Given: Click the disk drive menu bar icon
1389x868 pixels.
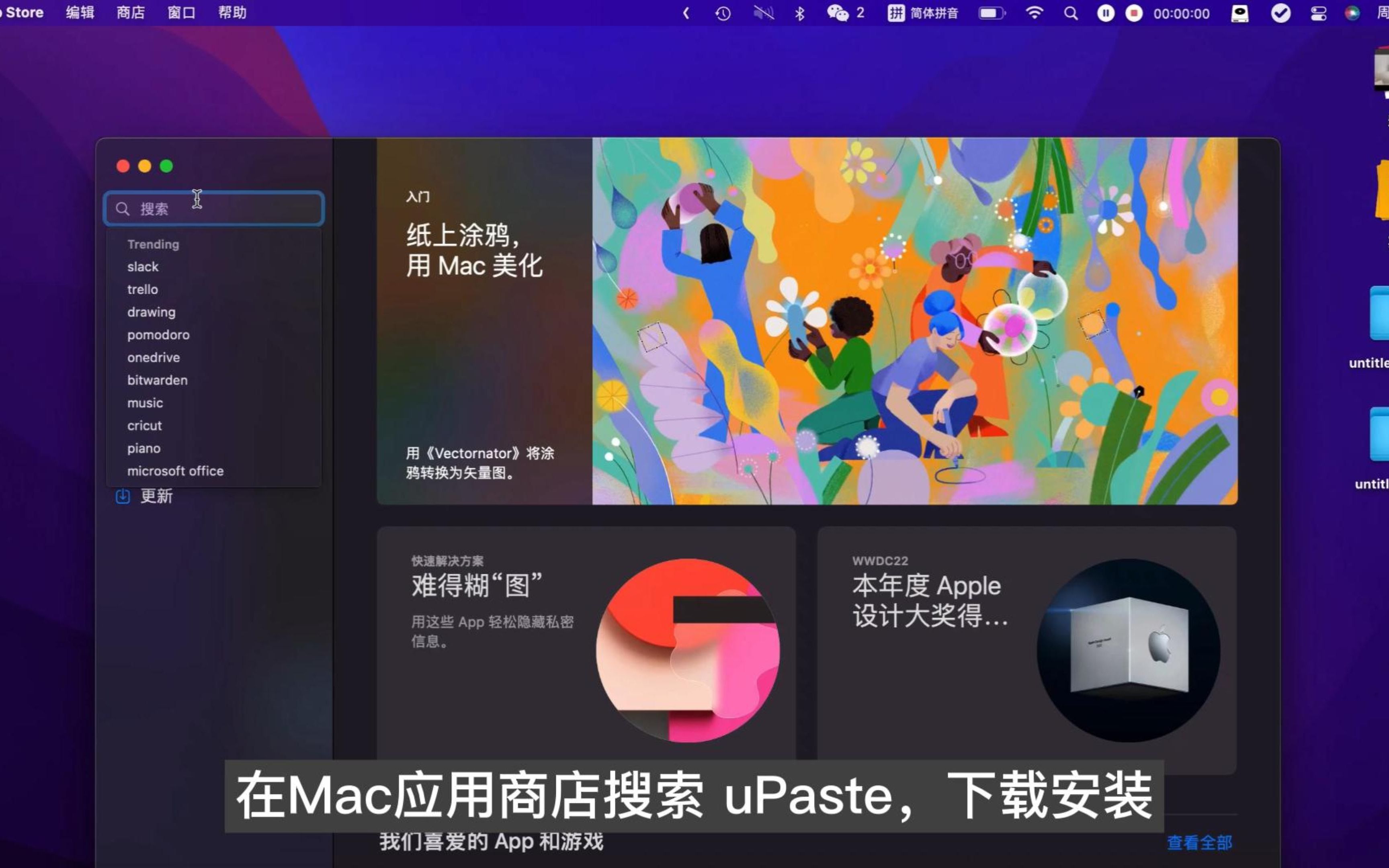Looking at the screenshot, I should coord(1240,13).
